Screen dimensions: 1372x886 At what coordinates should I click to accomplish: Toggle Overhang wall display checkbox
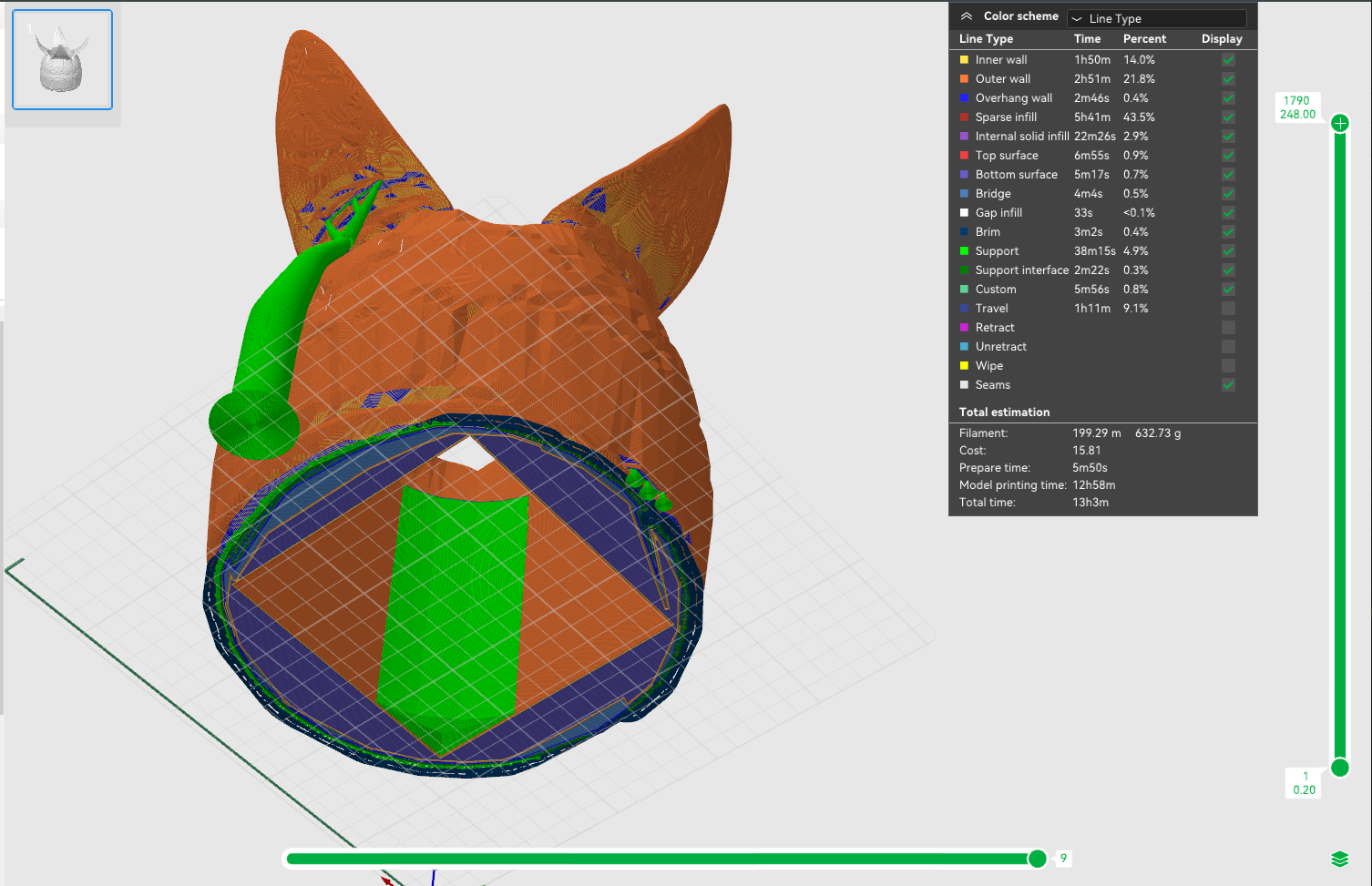pos(1228,98)
